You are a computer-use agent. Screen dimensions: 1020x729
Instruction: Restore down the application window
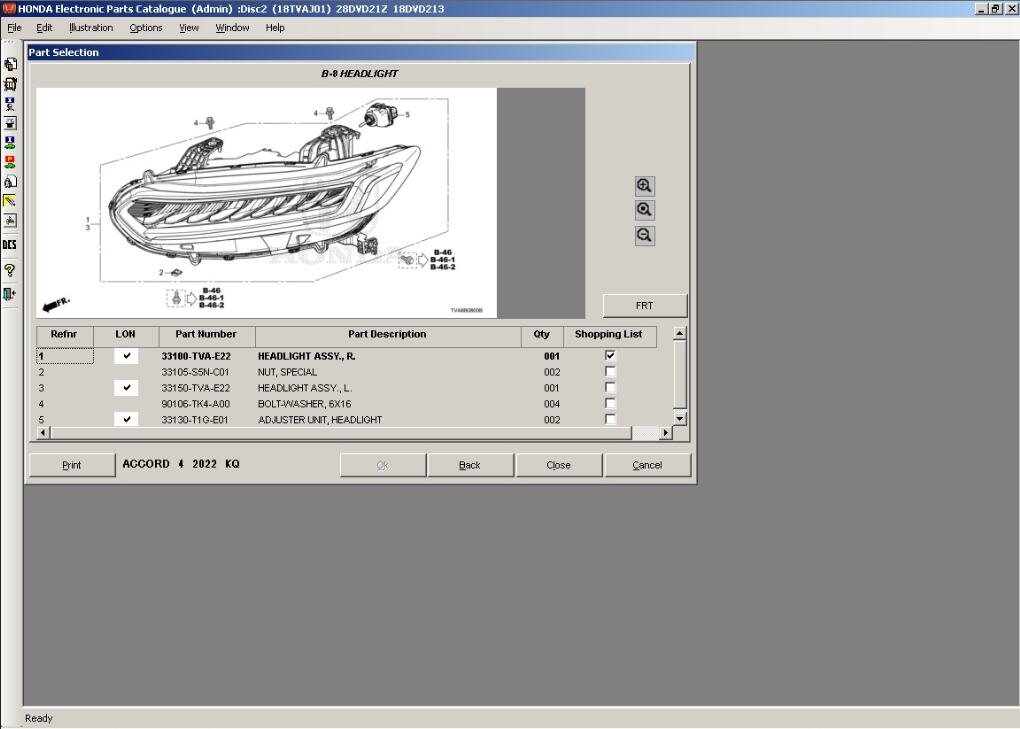[x=996, y=8]
